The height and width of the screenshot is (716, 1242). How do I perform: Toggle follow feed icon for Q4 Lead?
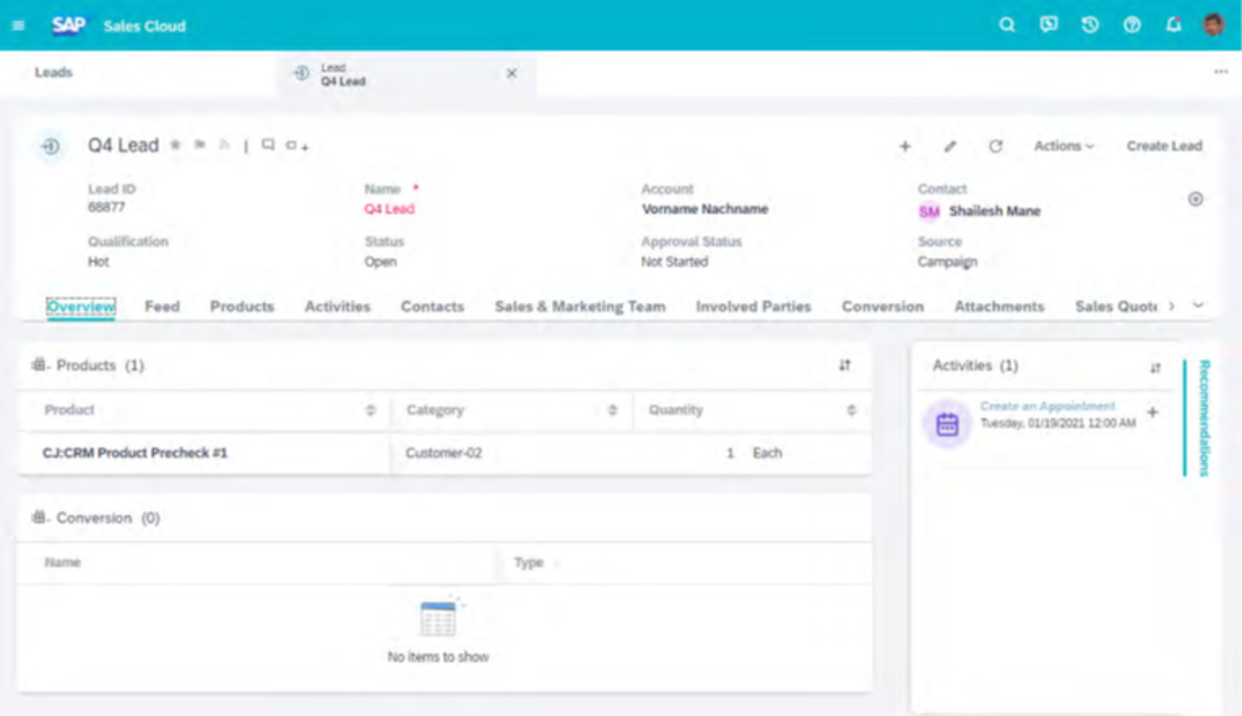click(x=224, y=145)
